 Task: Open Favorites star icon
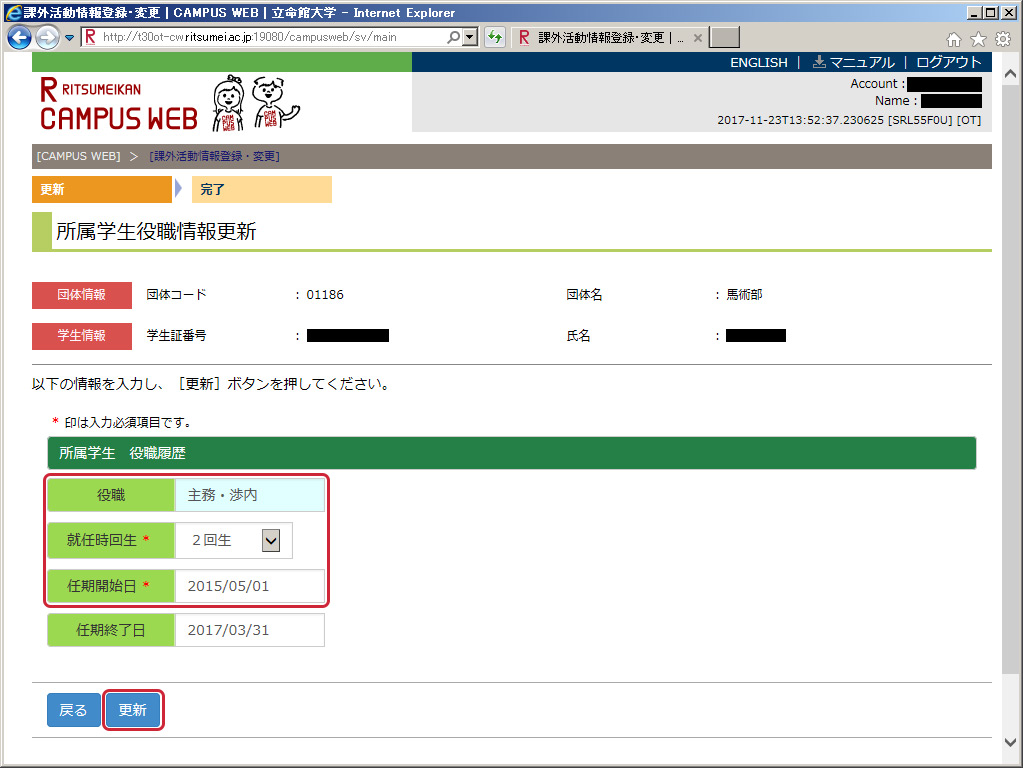click(x=978, y=38)
